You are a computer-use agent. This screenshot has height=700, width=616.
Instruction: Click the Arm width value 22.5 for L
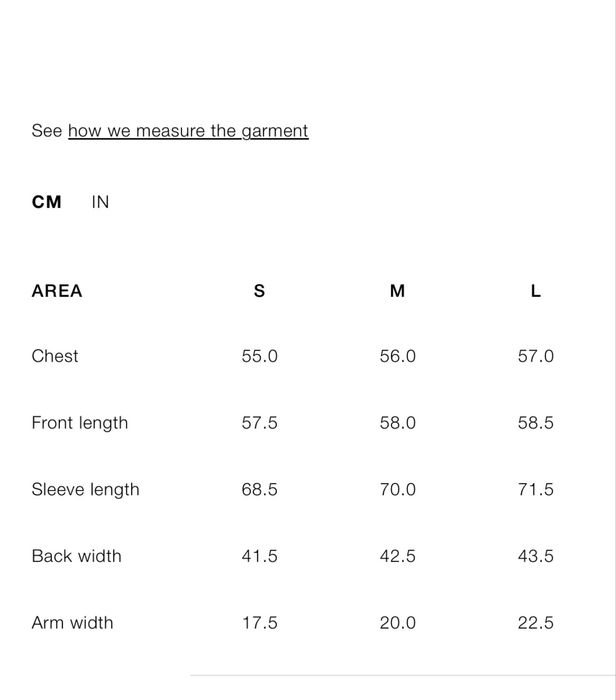[536, 623]
